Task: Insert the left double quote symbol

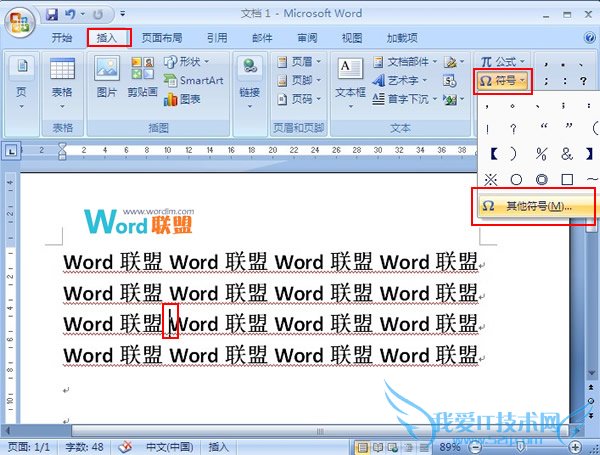Action: coord(543,126)
